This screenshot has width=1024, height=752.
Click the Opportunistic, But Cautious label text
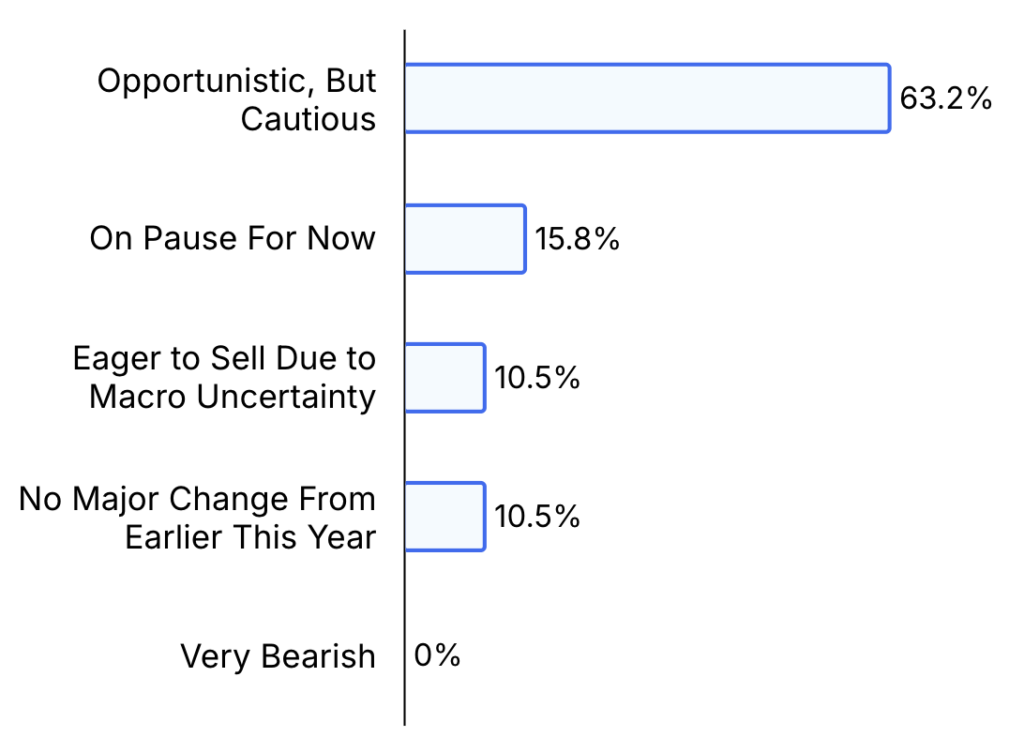(x=236, y=100)
